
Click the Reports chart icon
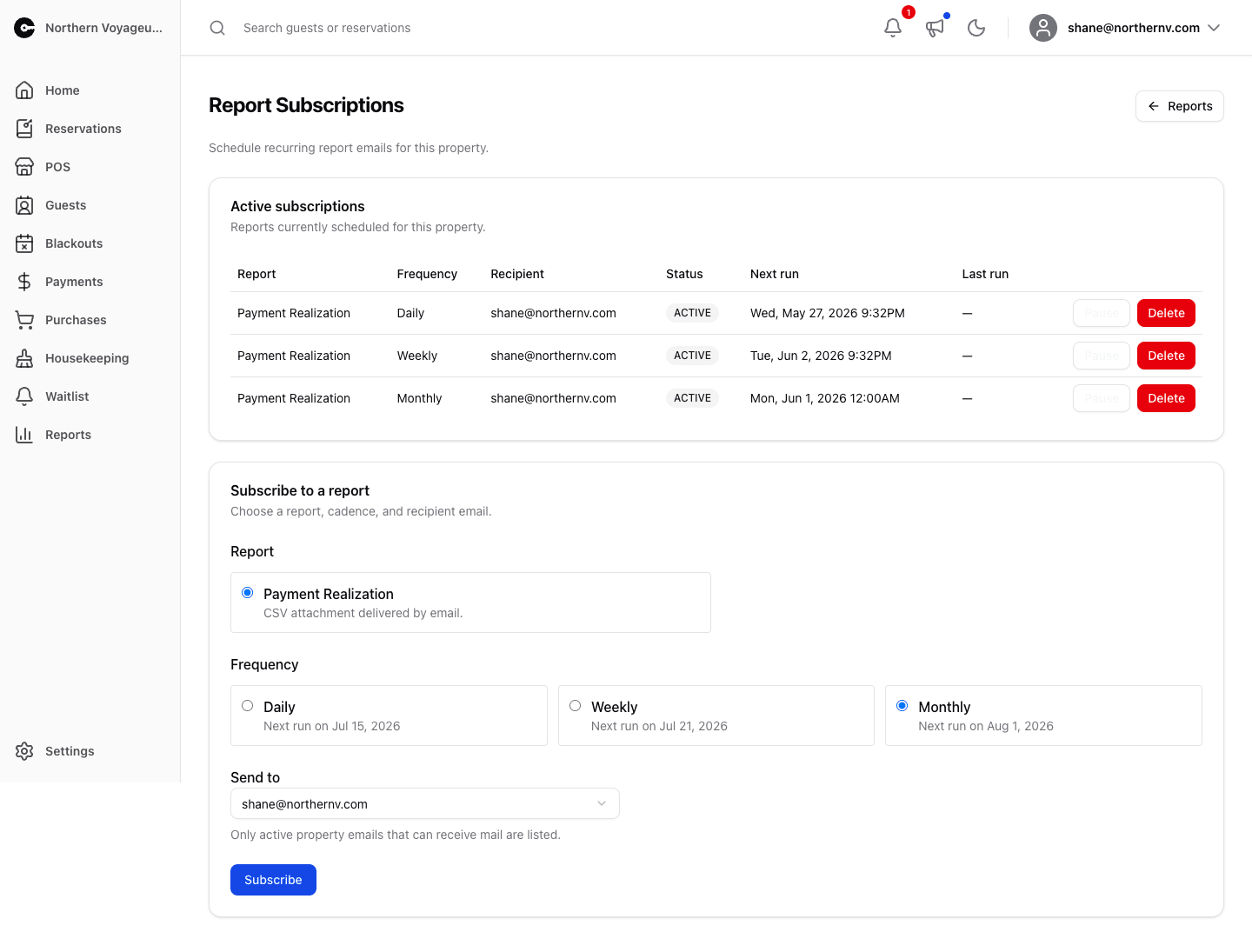click(x=24, y=435)
